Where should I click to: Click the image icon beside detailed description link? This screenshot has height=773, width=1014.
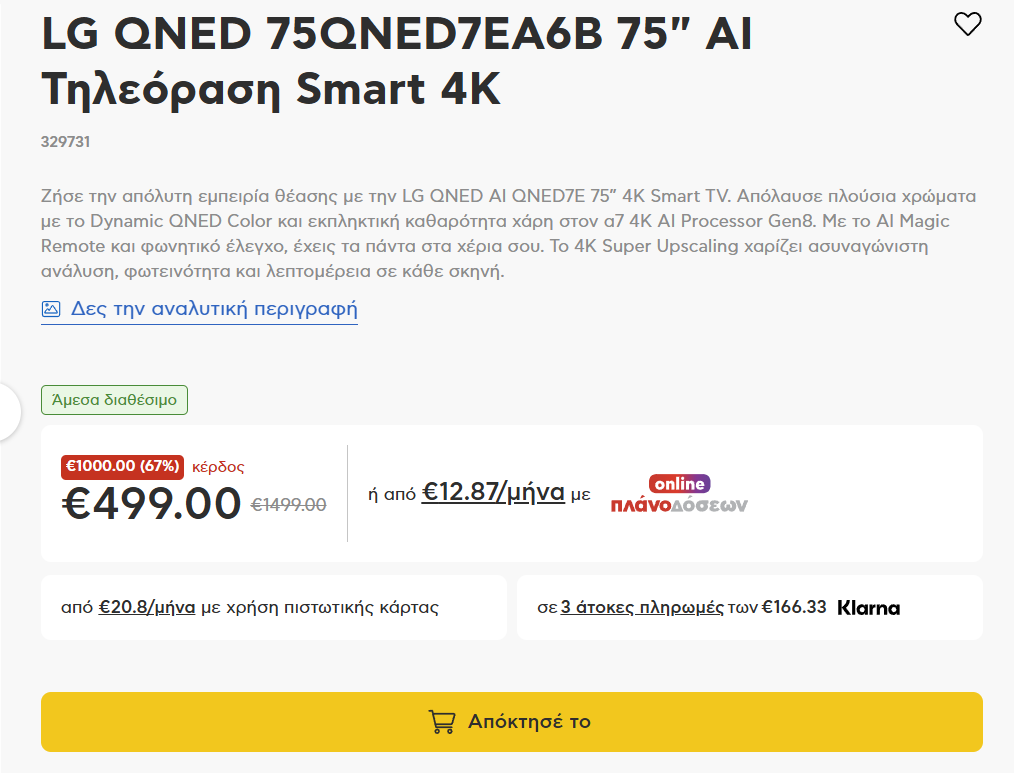[51, 309]
